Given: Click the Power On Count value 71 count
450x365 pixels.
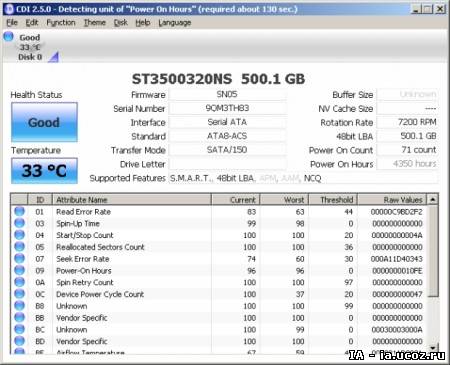Looking at the screenshot, I should click(407, 150).
